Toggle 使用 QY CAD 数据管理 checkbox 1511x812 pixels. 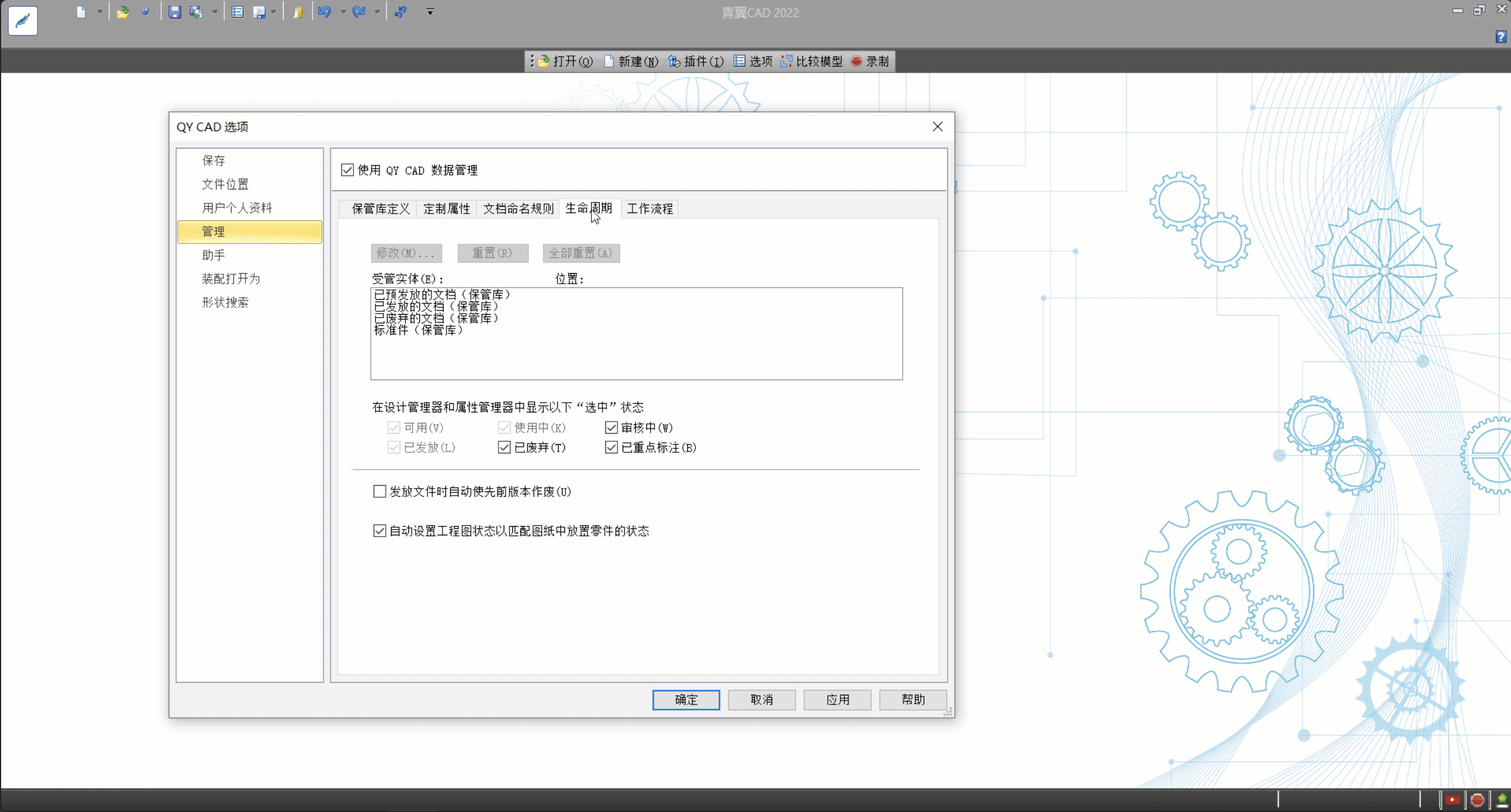coord(347,170)
